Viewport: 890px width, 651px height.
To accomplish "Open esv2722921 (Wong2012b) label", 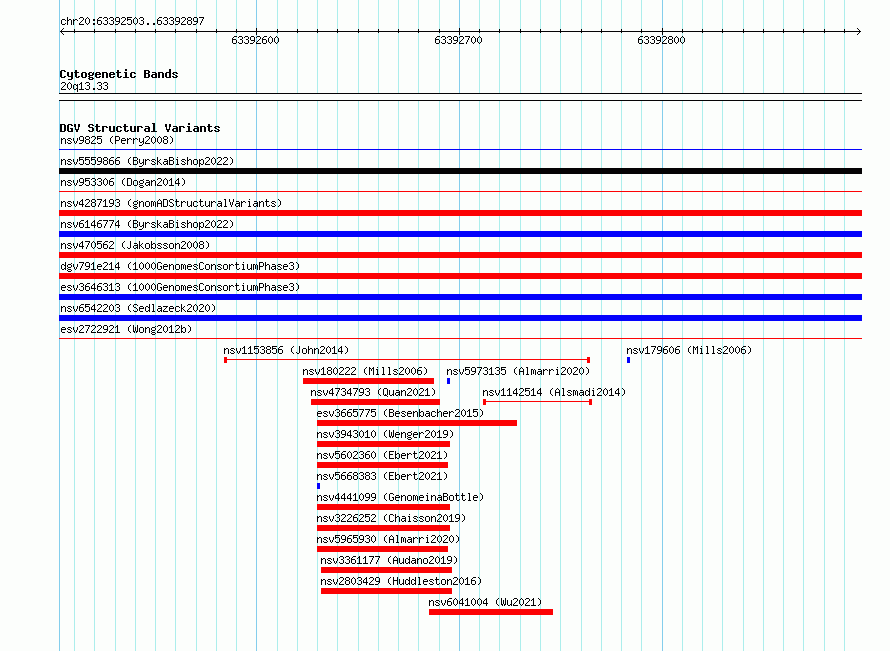I will point(126,329).
